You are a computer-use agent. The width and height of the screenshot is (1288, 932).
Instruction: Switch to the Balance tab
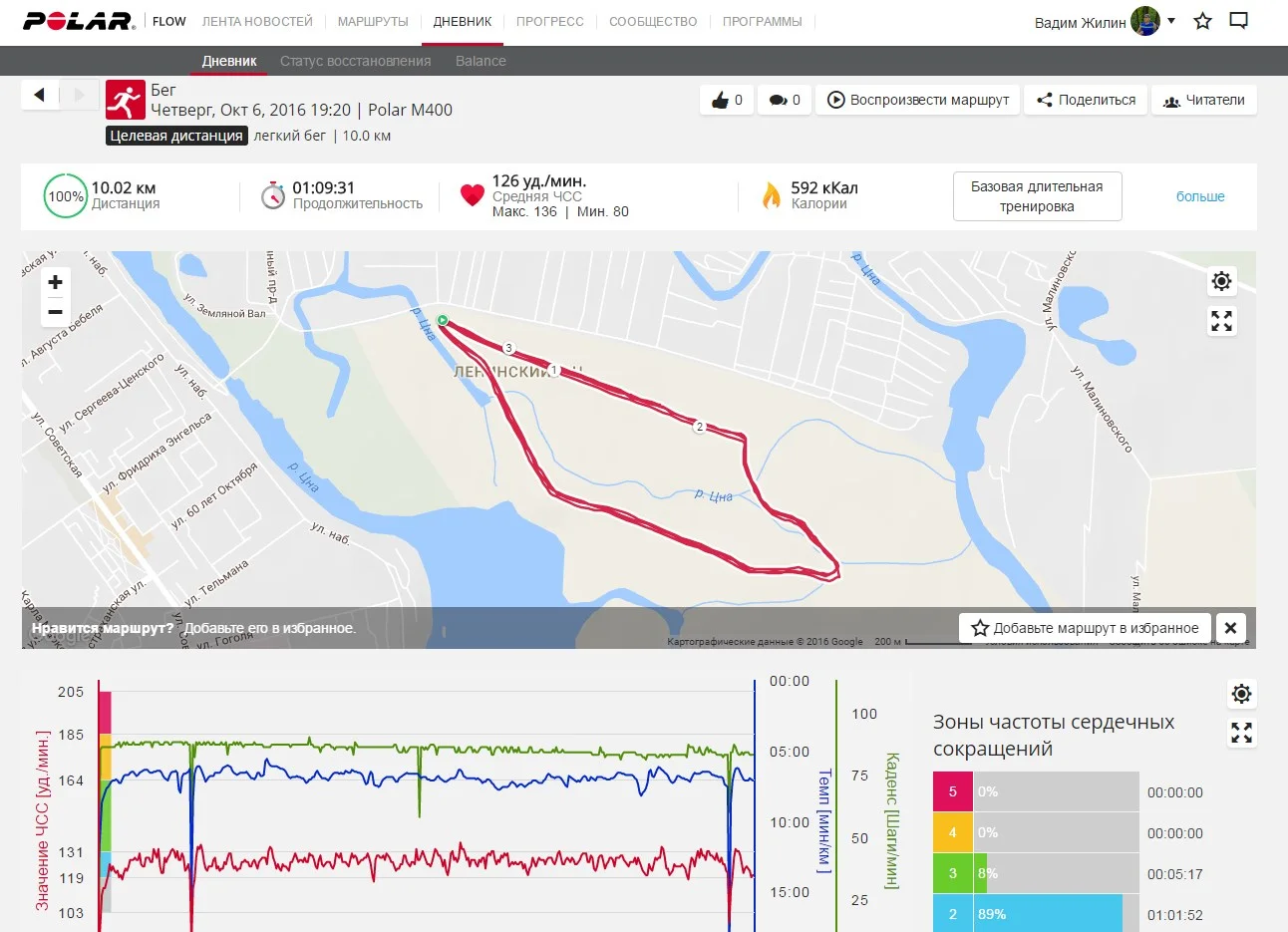(x=481, y=61)
